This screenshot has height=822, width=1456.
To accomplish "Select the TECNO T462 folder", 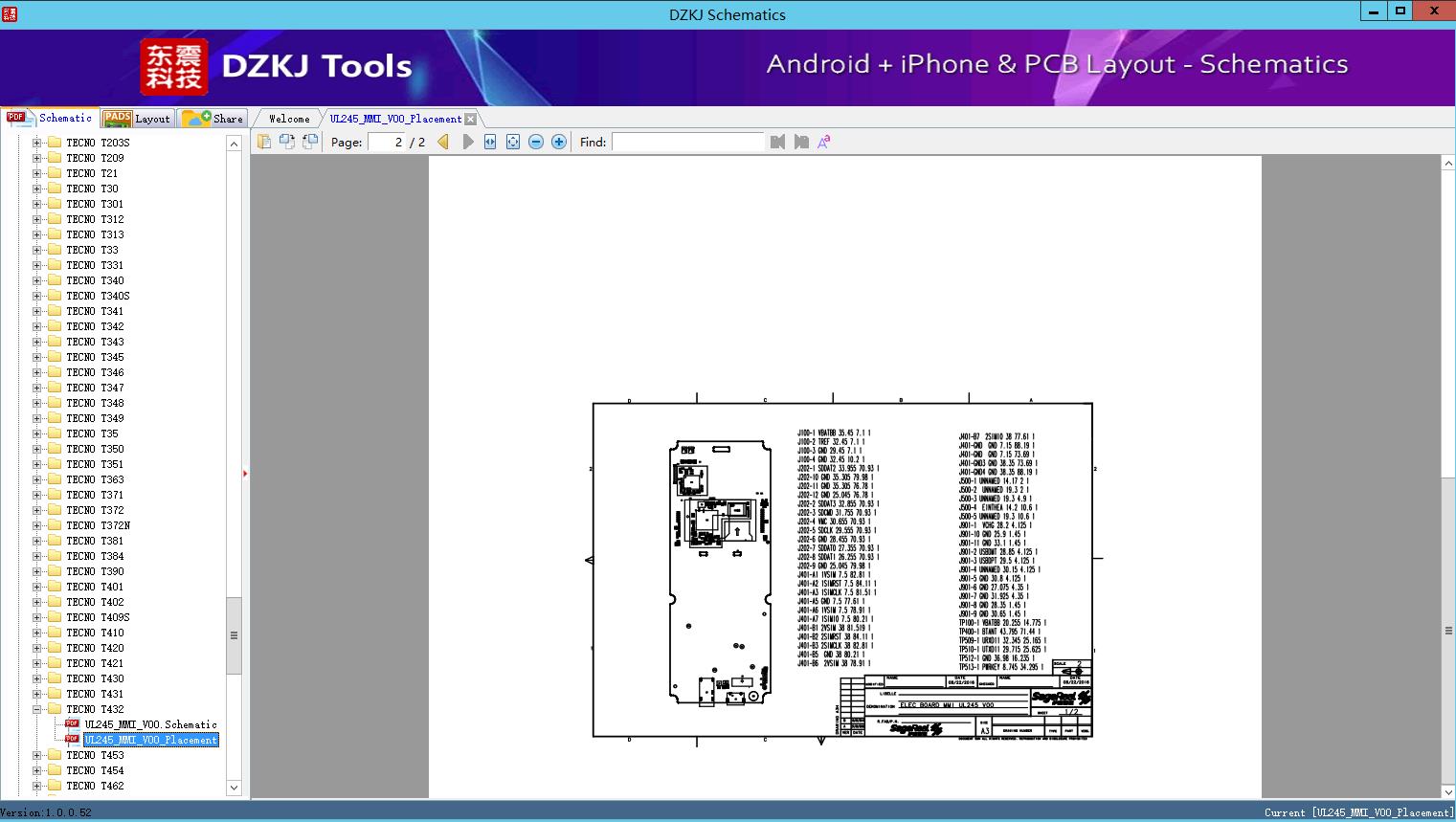I will click(95, 786).
